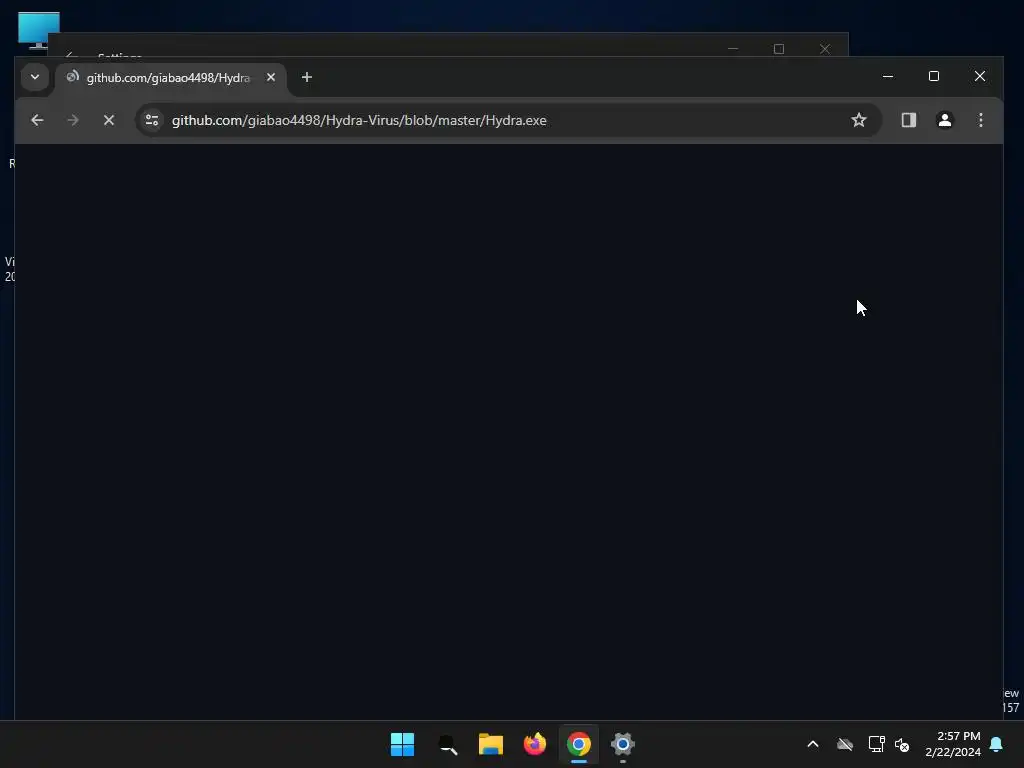The height and width of the screenshot is (768, 1024).
Task: Open notifications bell icon
Action: (997, 744)
